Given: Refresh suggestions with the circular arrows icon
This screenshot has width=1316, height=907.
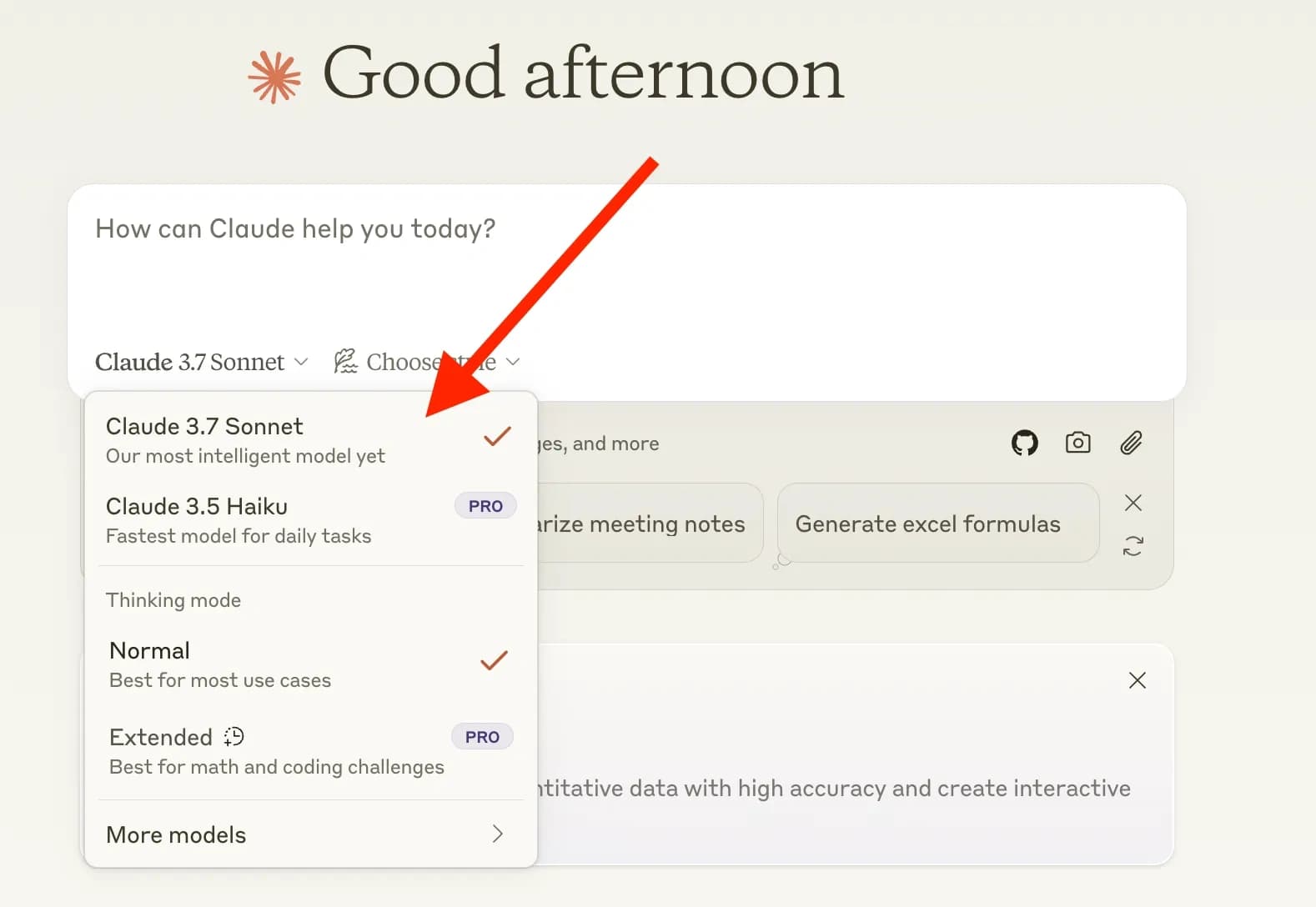Looking at the screenshot, I should [1133, 546].
